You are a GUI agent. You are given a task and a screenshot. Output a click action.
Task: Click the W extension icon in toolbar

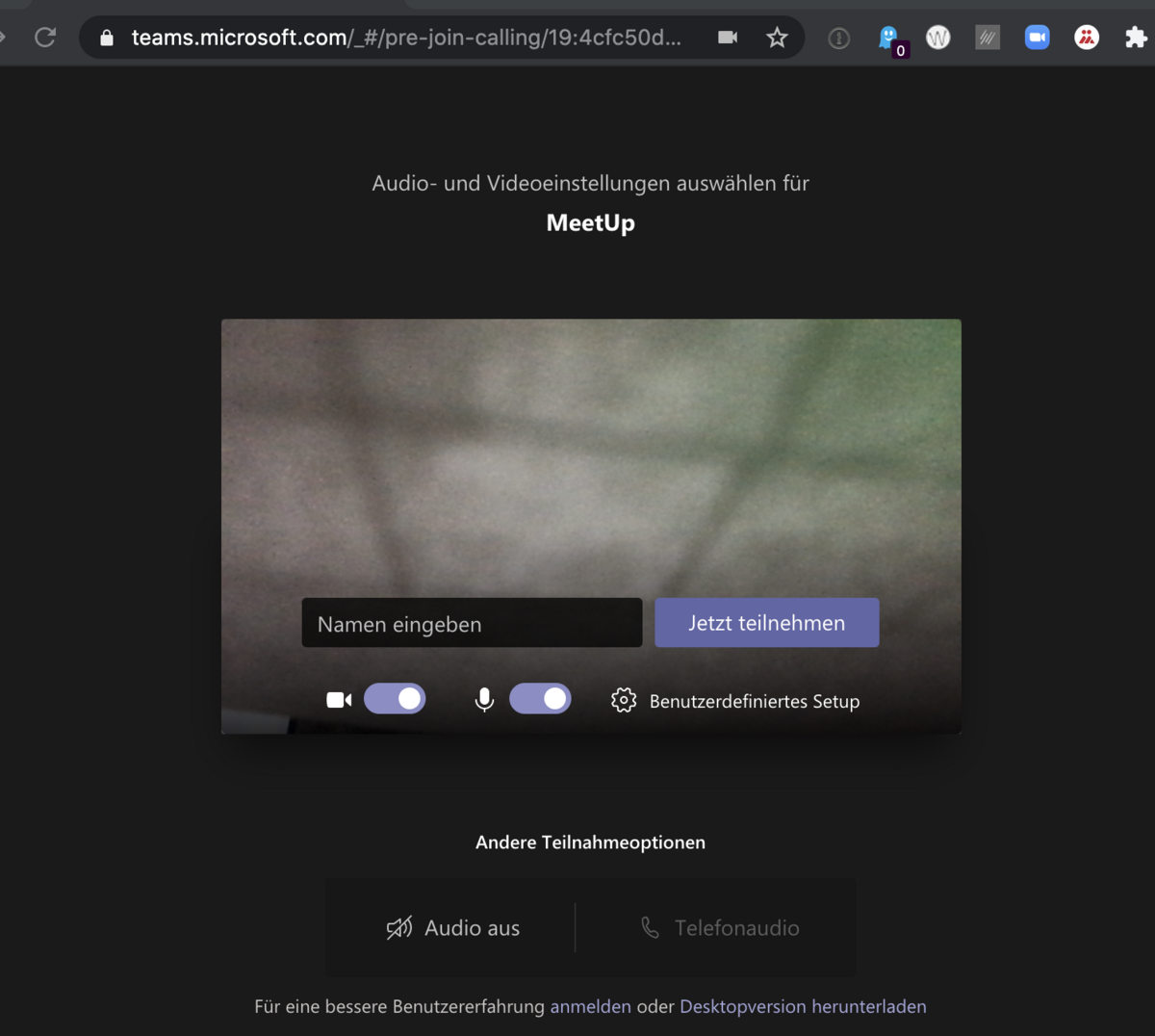(937, 38)
